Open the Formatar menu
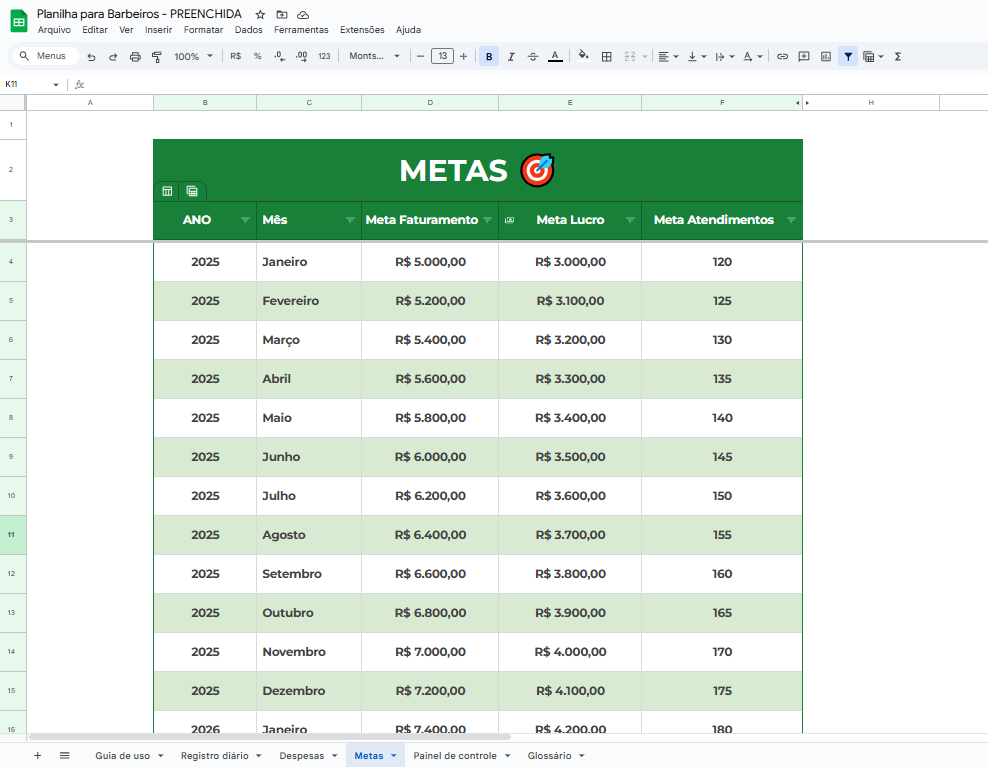988x767 pixels. [x=203, y=30]
